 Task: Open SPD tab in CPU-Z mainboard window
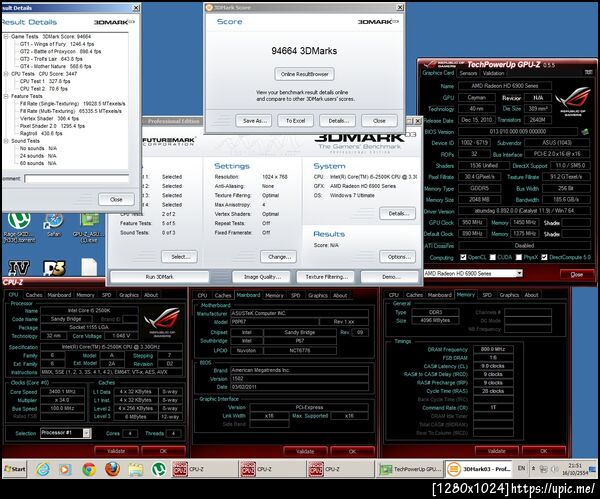click(295, 295)
